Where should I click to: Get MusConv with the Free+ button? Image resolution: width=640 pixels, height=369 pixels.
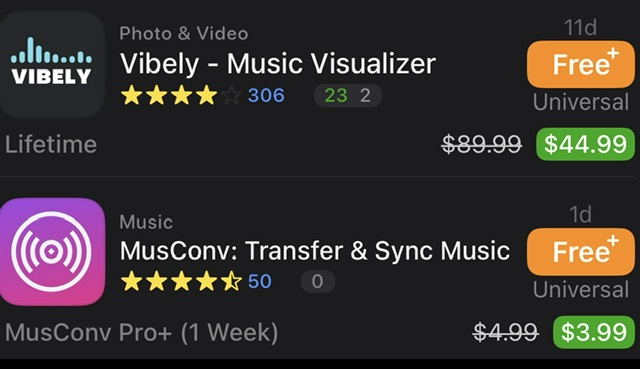tap(581, 251)
